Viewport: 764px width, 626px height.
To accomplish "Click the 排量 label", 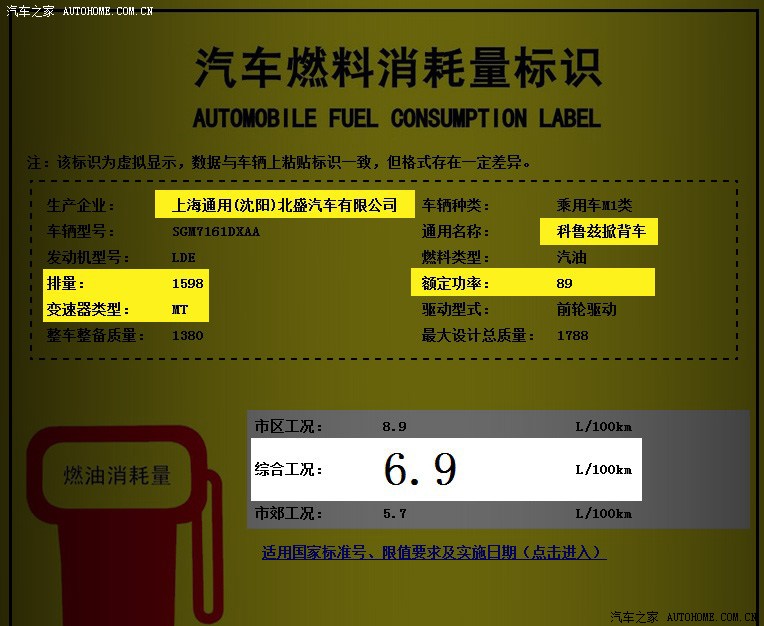I will tap(65, 283).
